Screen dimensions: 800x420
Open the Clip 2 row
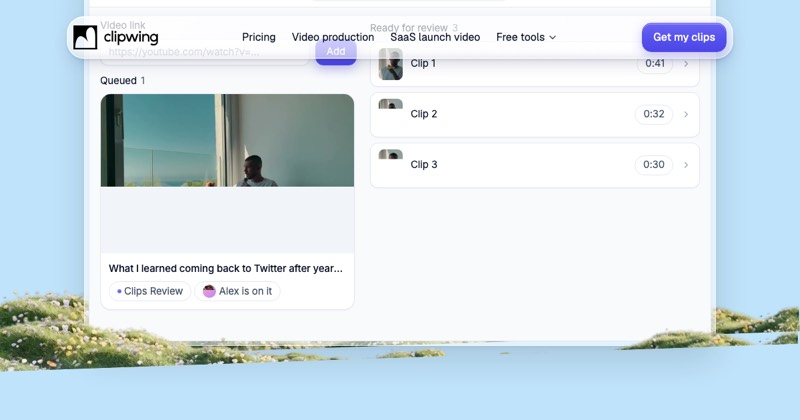pos(535,114)
